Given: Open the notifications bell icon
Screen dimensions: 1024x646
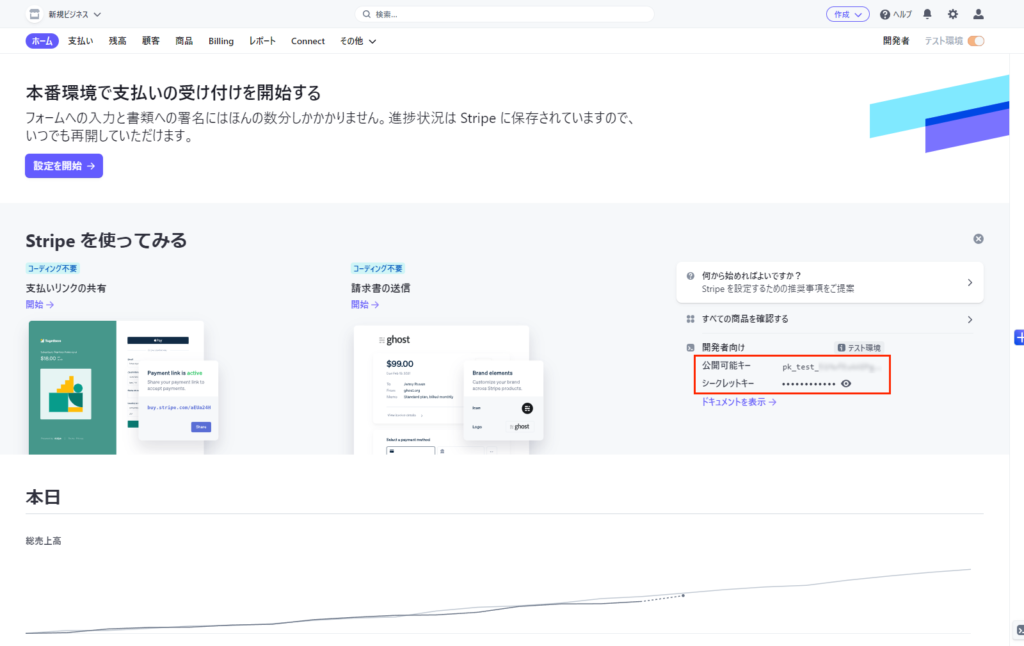Looking at the screenshot, I should [927, 14].
